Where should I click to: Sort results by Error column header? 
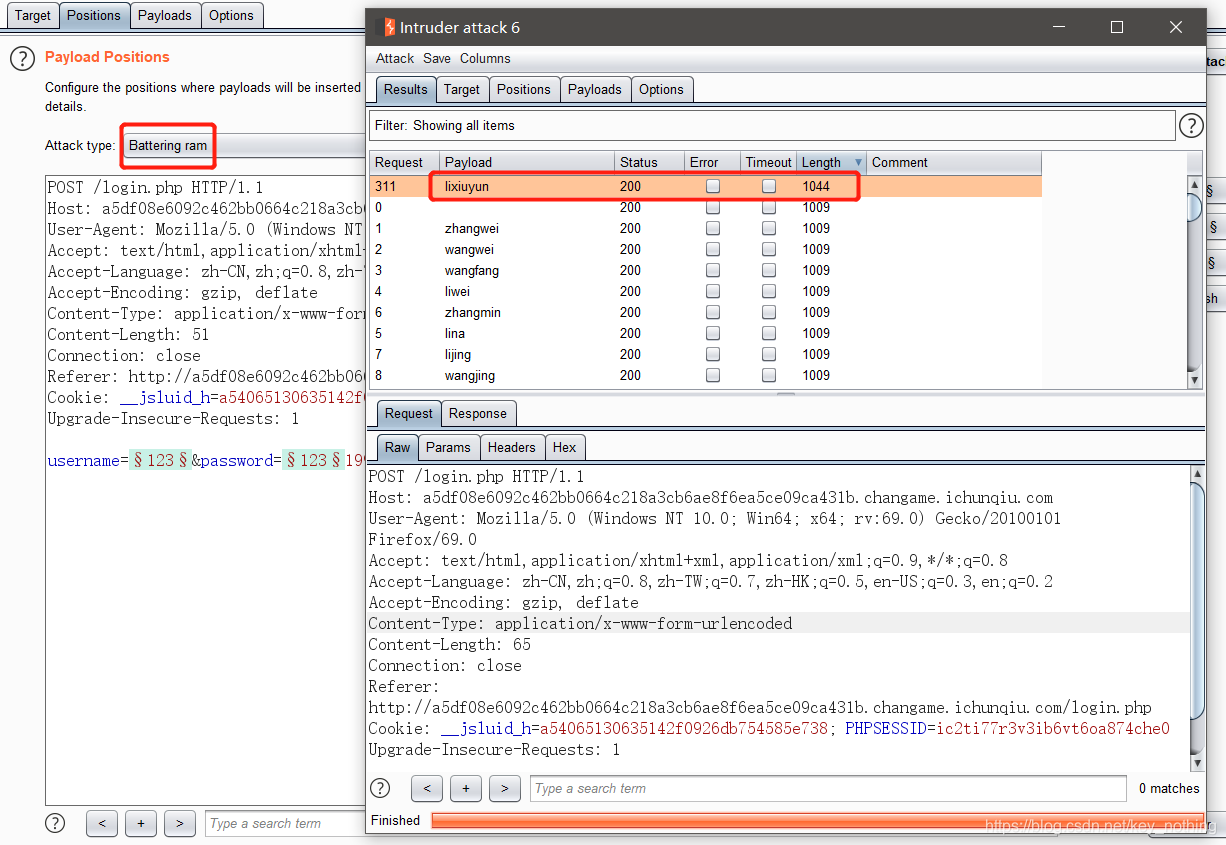pos(712,162)
